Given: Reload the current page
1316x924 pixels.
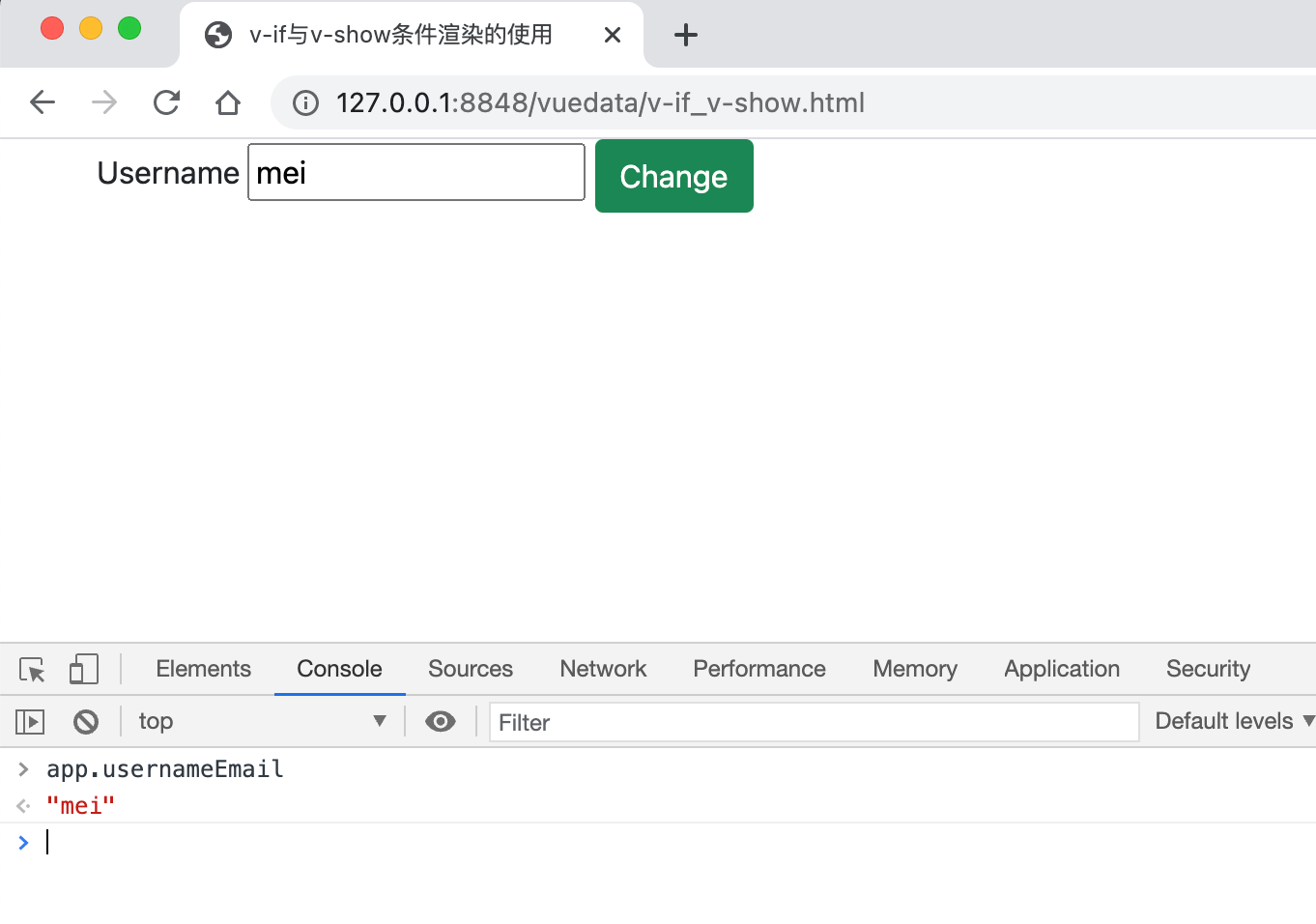Looking at the screenshot, I should click(166, 102).
